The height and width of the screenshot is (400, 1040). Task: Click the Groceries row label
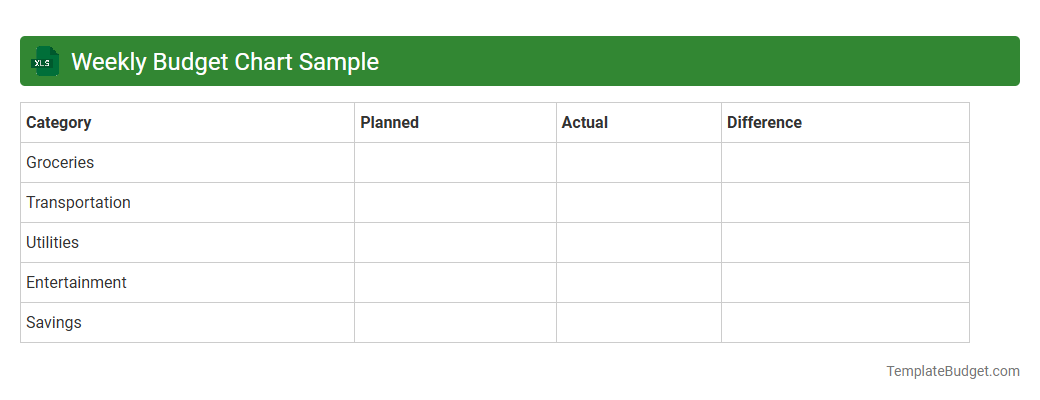pos(60,163)
